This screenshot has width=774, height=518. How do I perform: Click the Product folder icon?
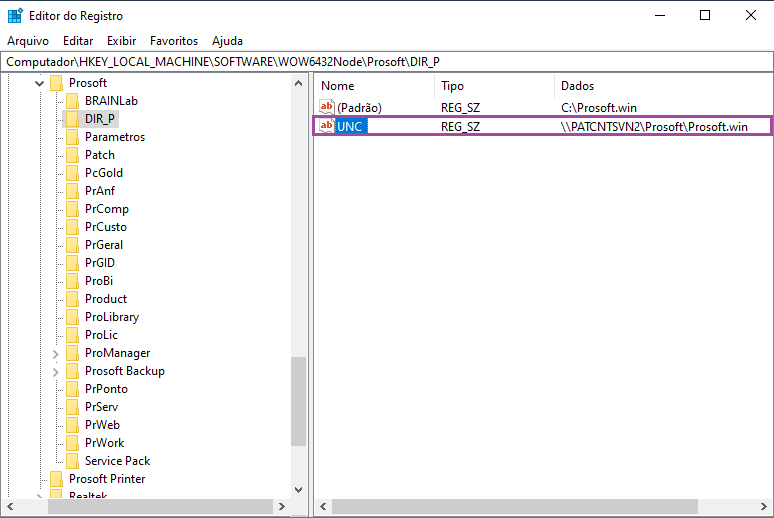(72, 299)
